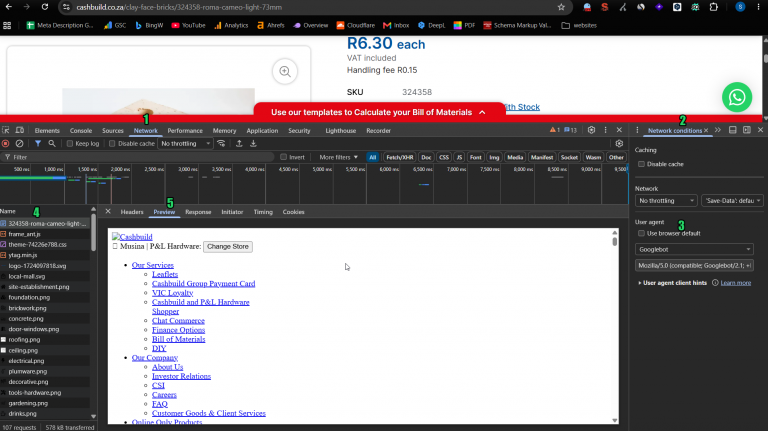Open WhatsApp chat floating button
768x431 pixels.
737,97
